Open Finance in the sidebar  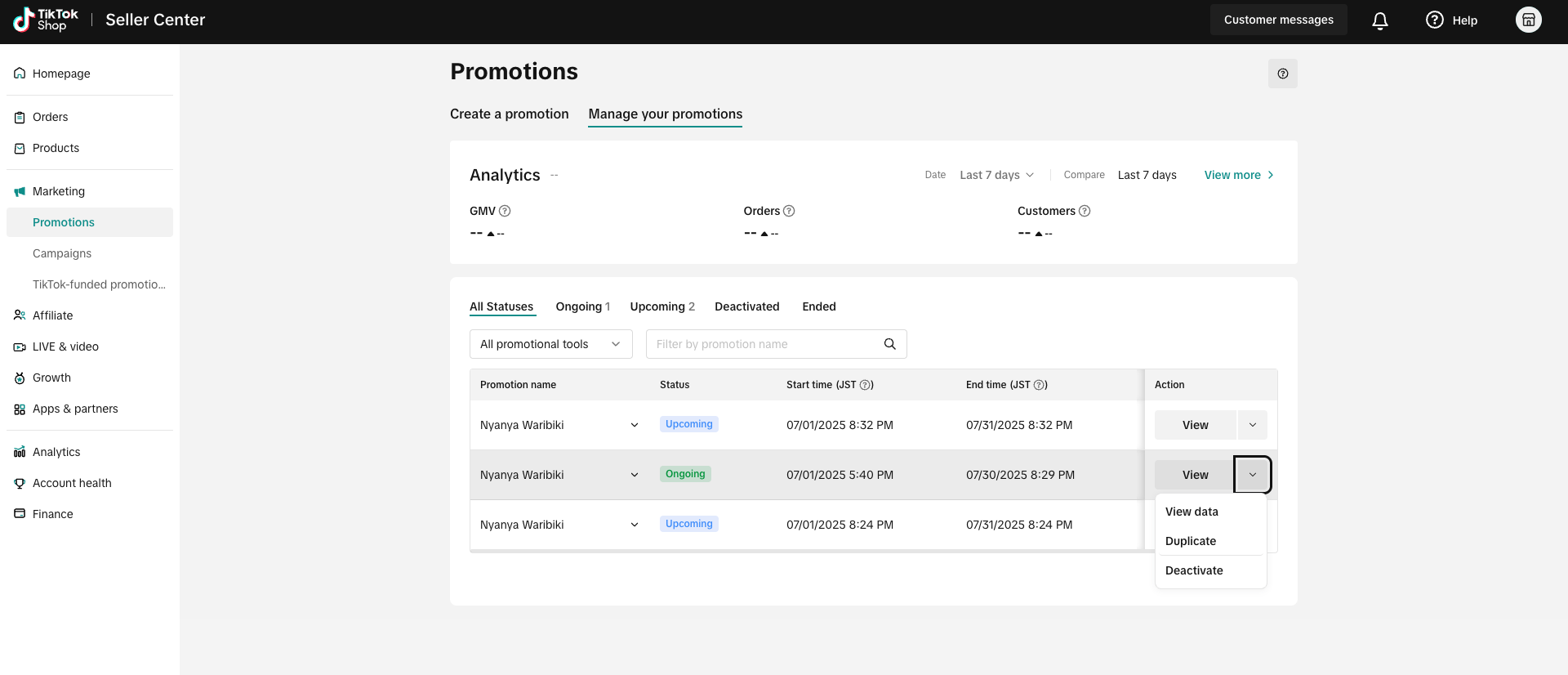(x=90, y=514)
